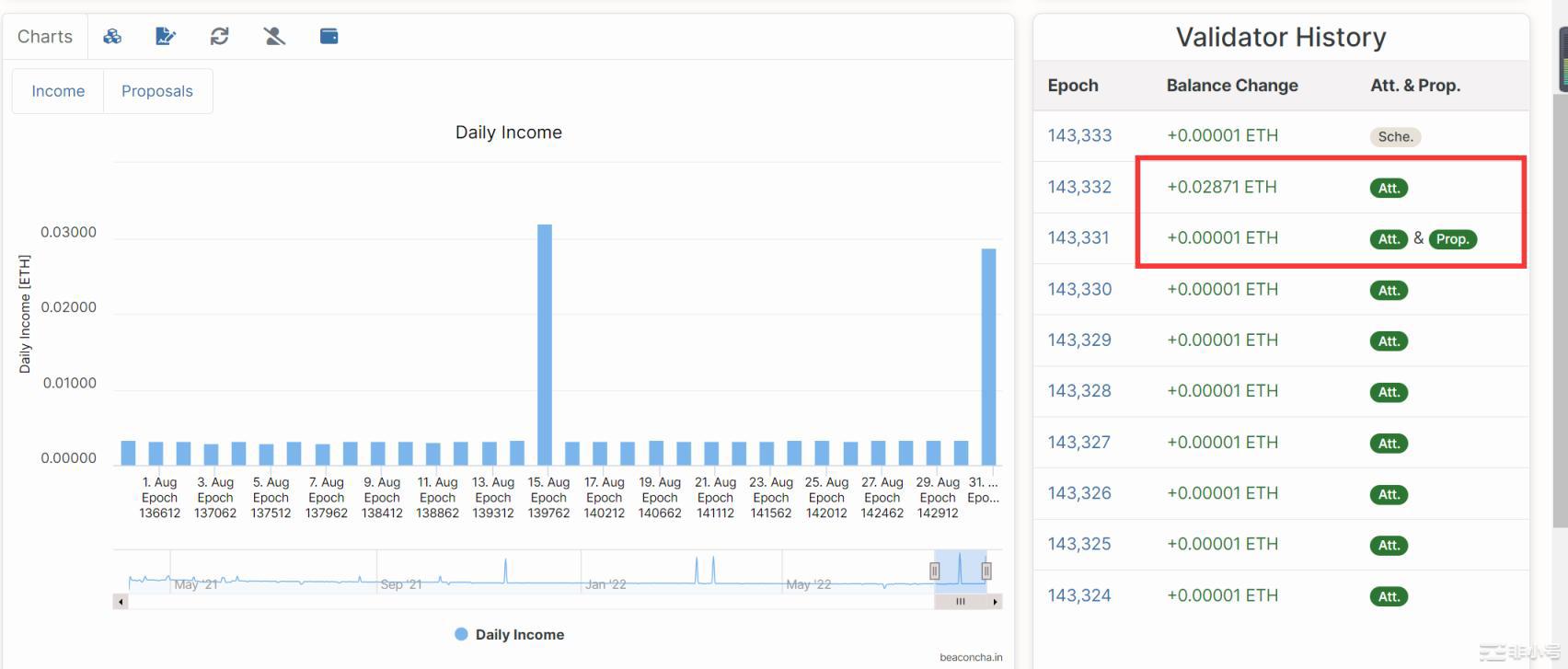
Task: Switch to the Charts tab
Action: 45,36
